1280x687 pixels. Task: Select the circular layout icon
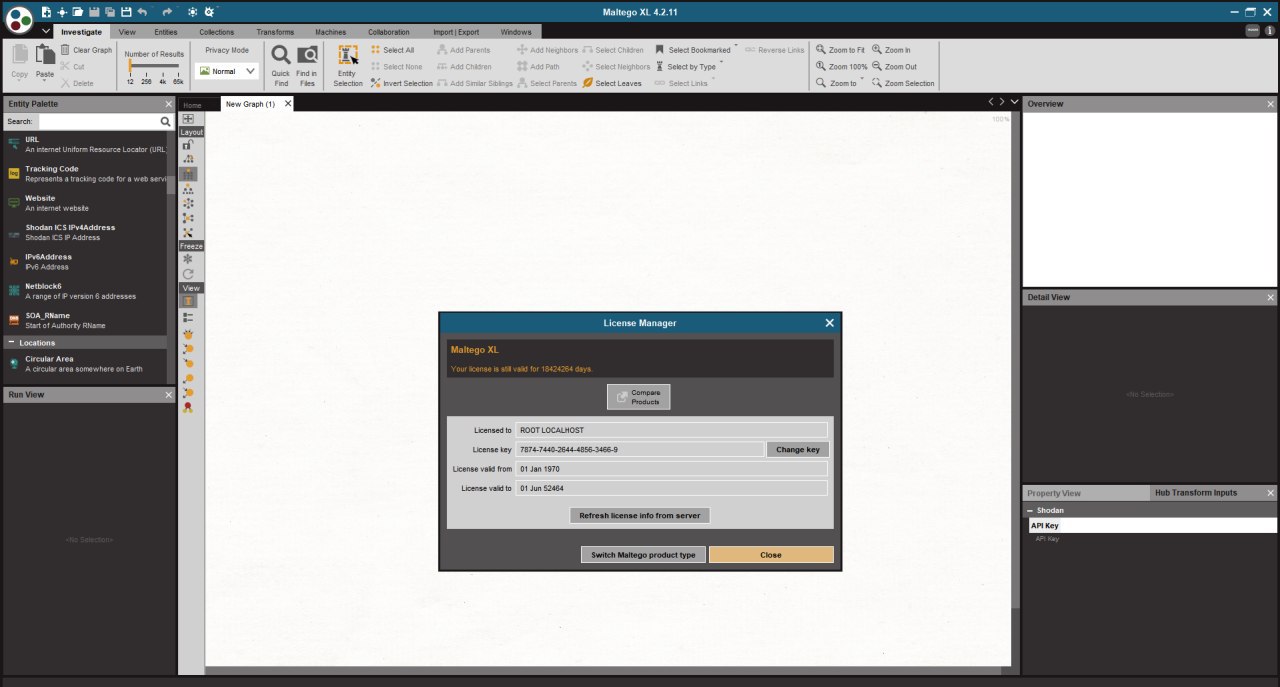click(x=188, y=203)
